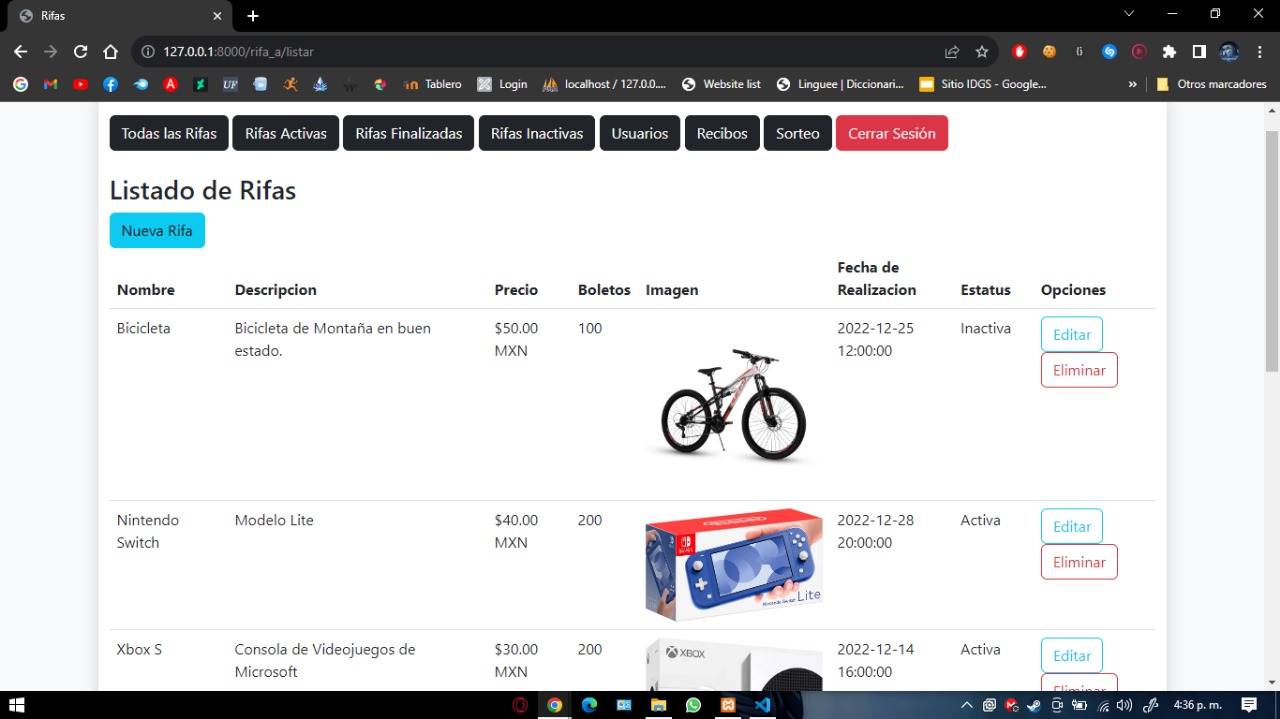Screen dimensions: 1280x719
Task: Toggle the browser side panel icon
Action: pos(1199,52)
